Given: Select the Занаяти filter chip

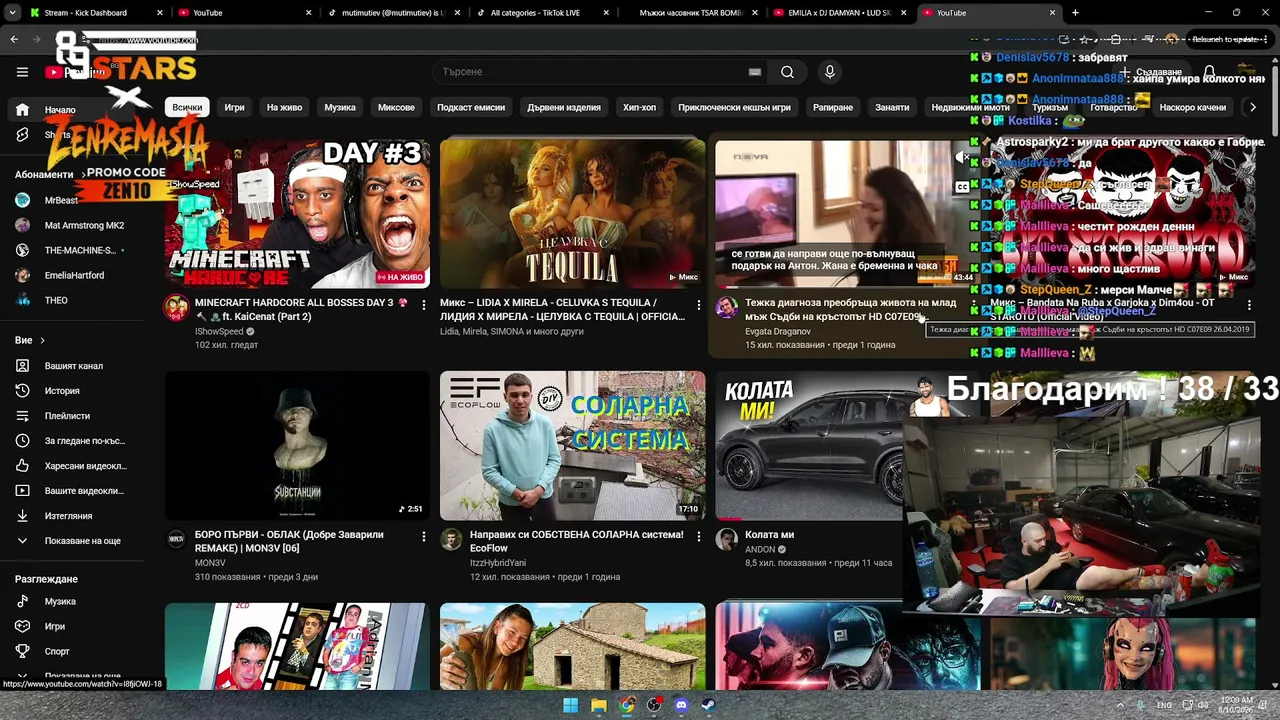Looking at the screenshot, I should (x=892, y=107).
